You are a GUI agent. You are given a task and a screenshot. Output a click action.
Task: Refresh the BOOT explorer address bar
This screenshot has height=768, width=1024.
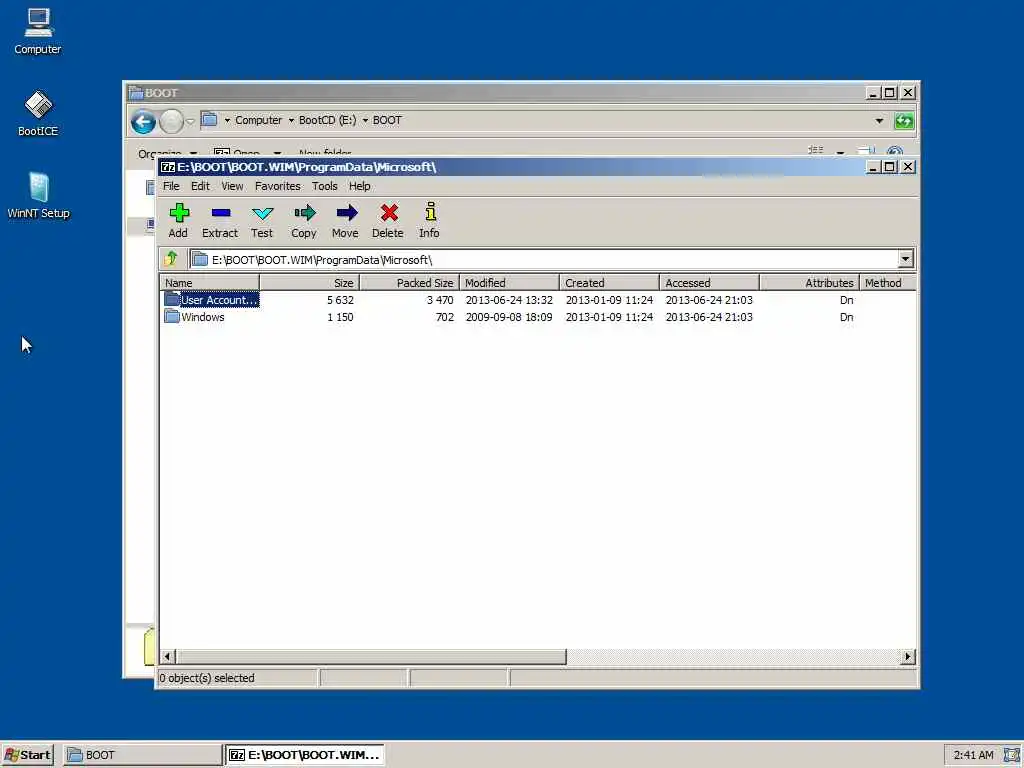pos(904,121)
